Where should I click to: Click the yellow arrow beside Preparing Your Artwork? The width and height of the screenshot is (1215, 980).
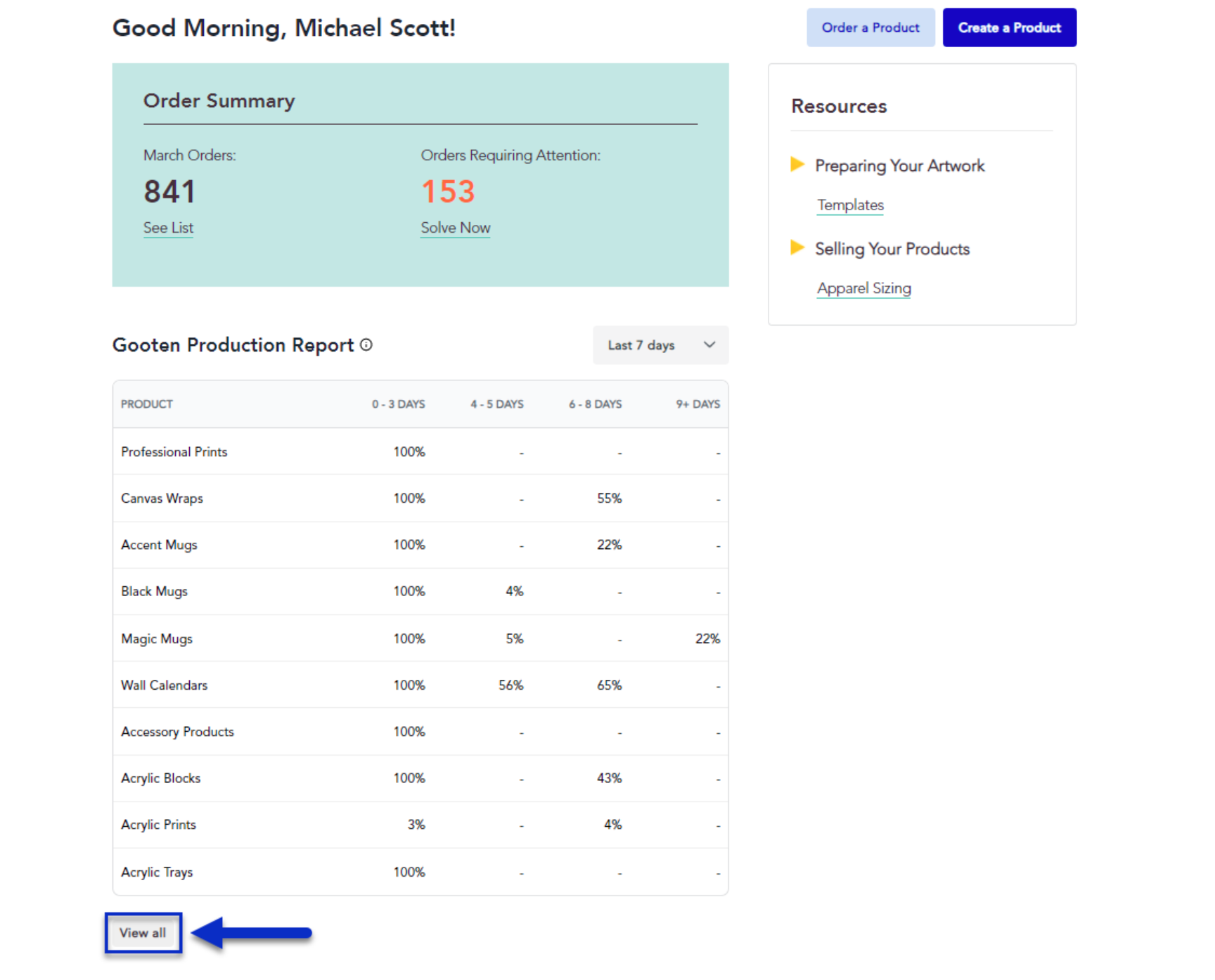click(x=797, y=165)
